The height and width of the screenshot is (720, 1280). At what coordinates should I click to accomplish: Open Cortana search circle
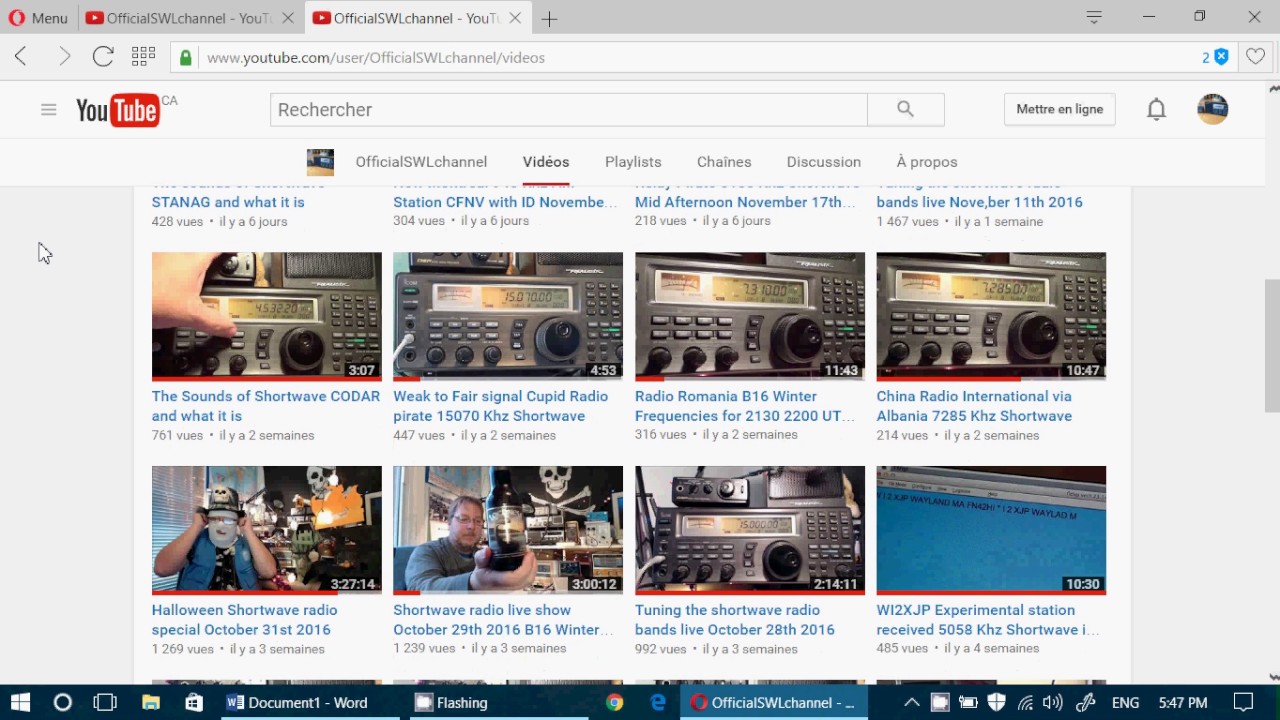62,702
